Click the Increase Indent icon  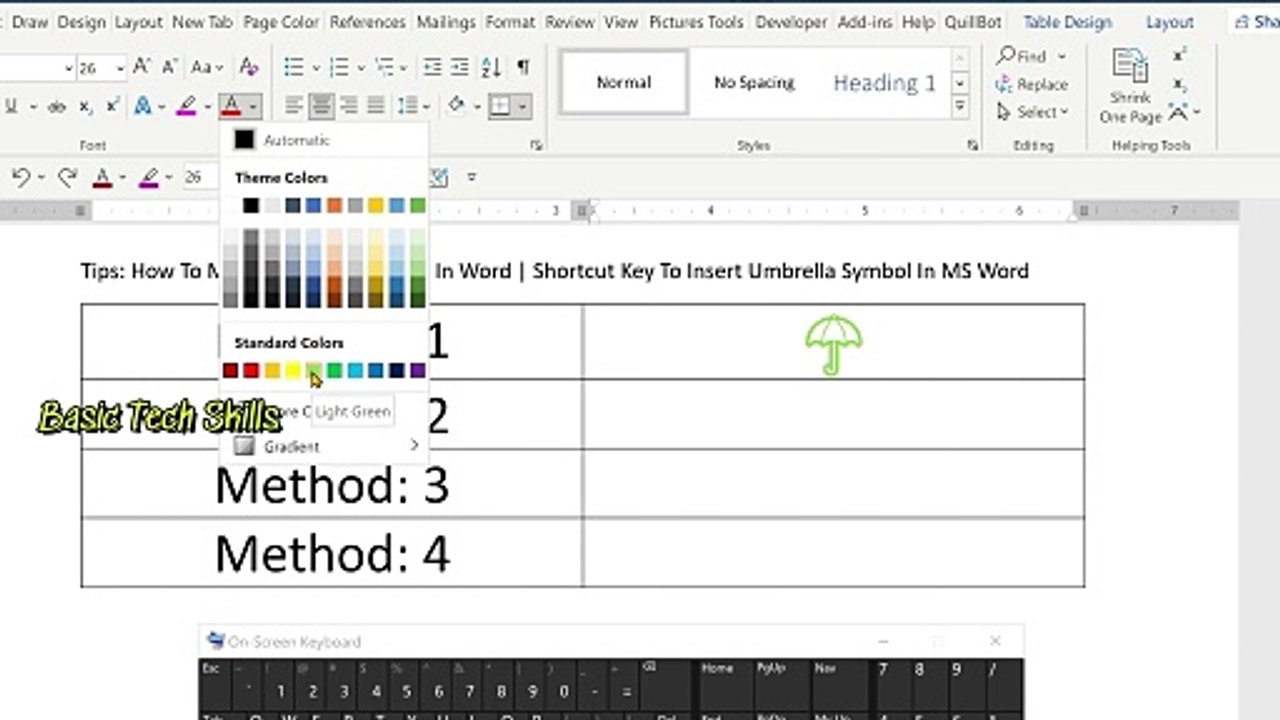pyautogui.click(x=460, y=67)
